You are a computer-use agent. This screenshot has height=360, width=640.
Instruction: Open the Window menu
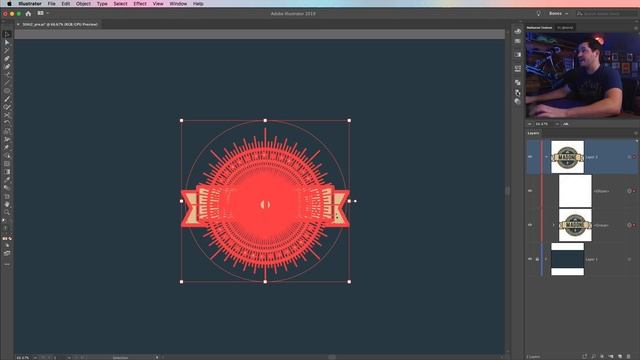178,4
